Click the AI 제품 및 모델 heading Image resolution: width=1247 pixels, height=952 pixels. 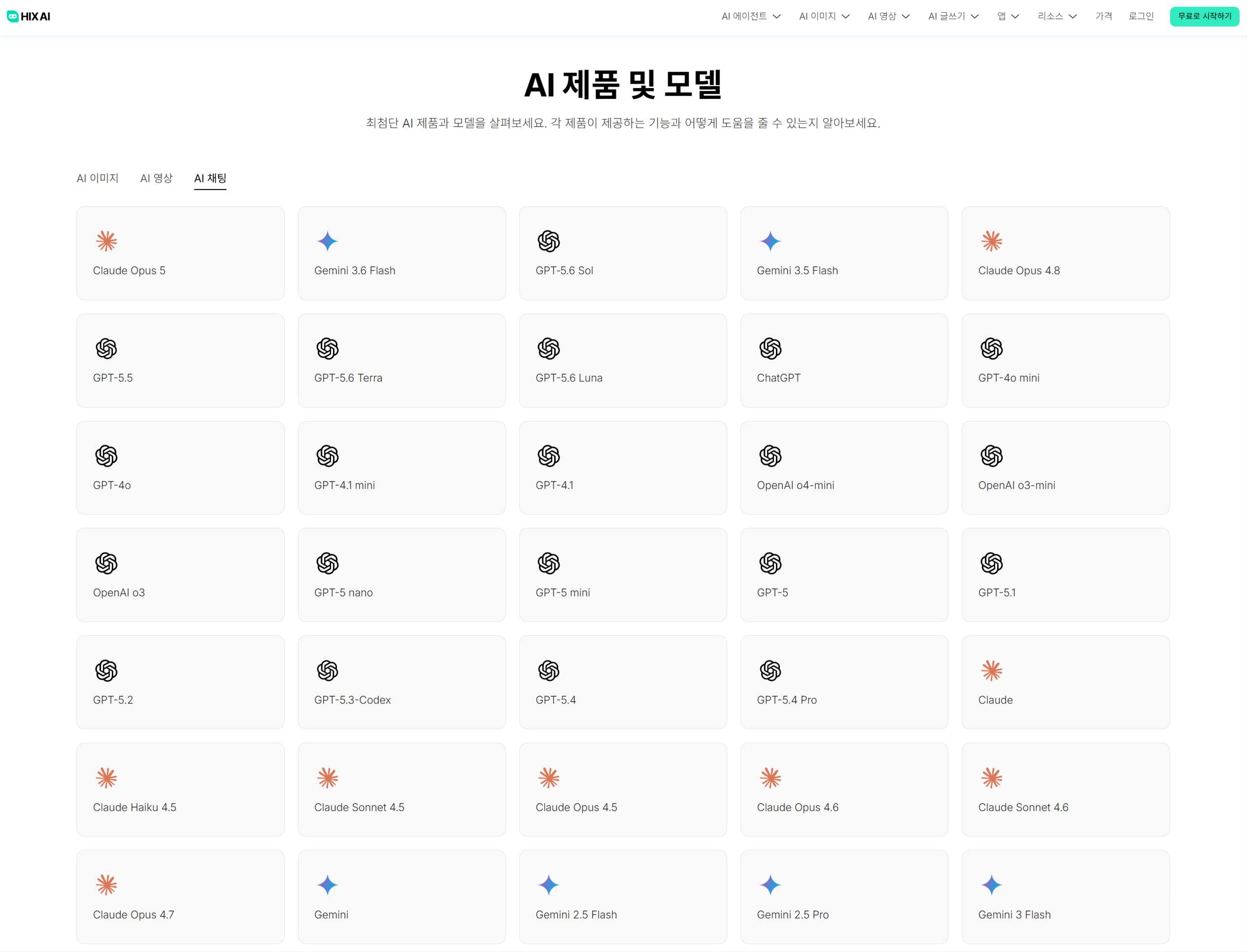(x=623, y=85)
